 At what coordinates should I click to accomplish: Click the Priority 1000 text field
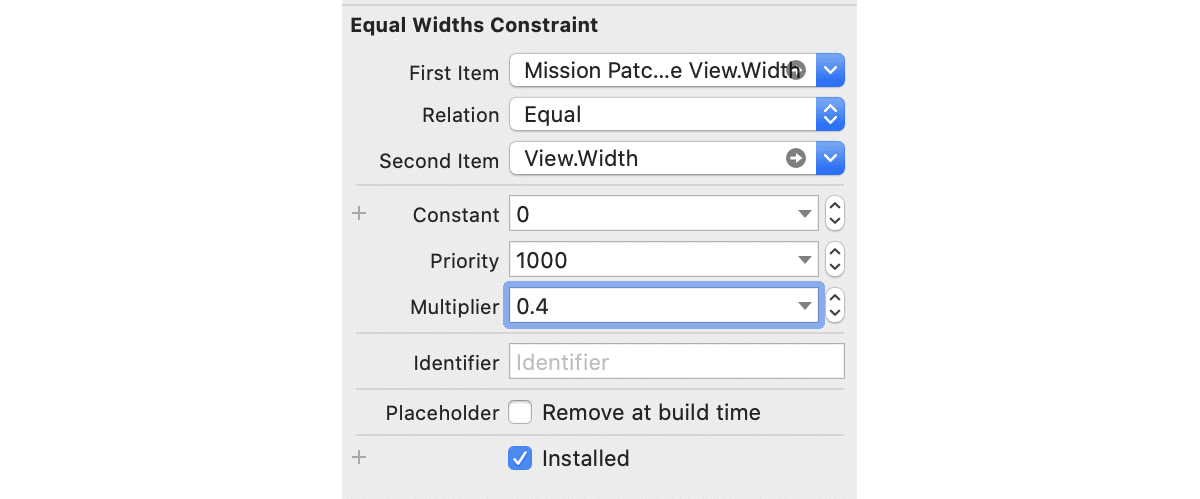point(650,260)
